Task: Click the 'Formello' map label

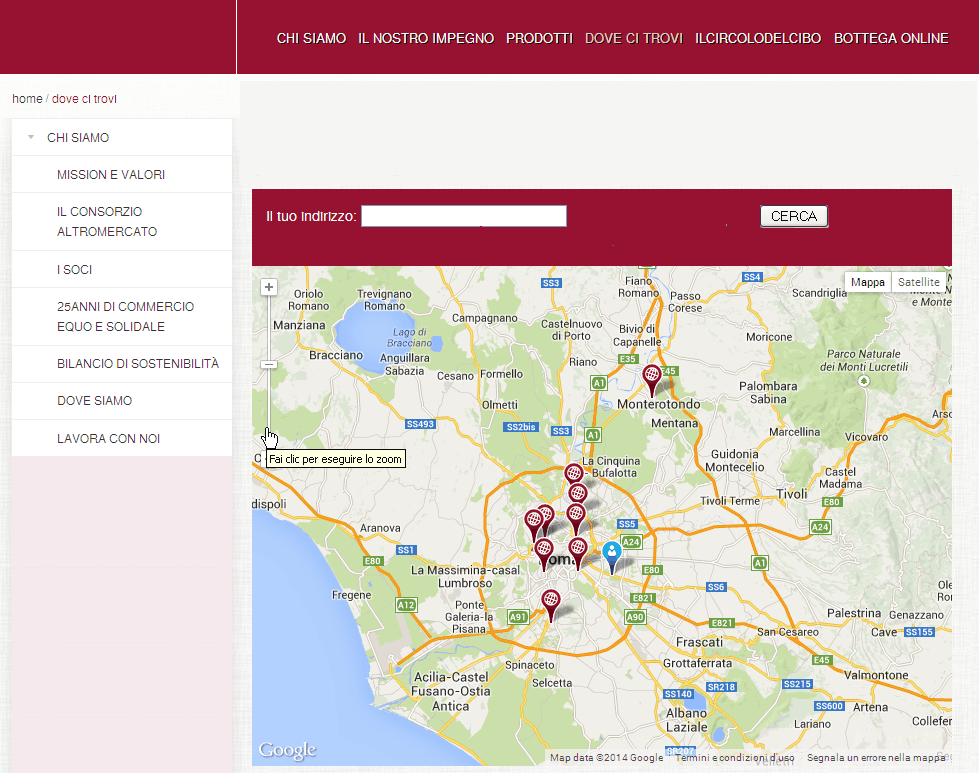Action: (x=501, y=374)
